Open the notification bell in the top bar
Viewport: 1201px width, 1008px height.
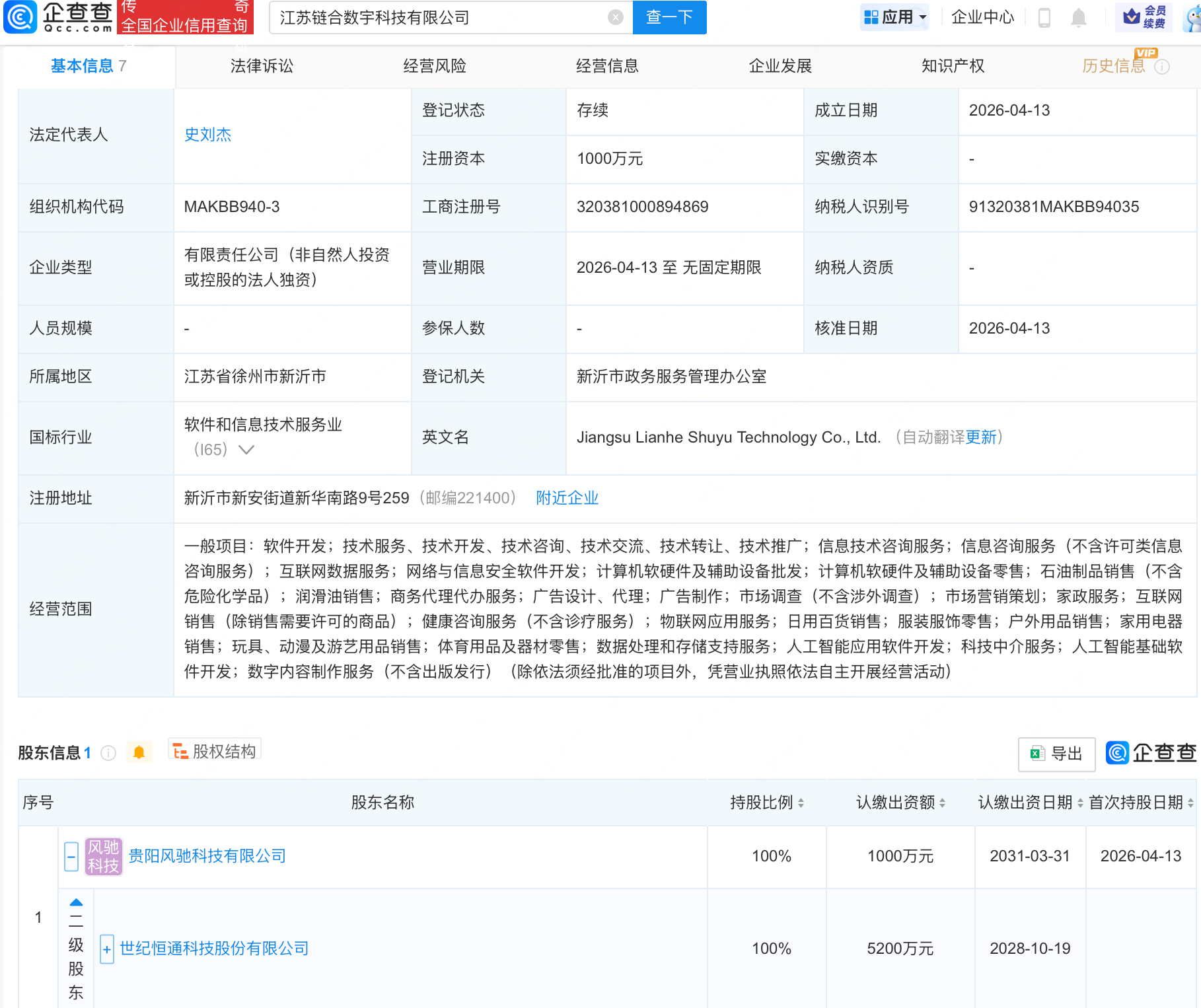pyautogui.click(x=1079, y=18)
